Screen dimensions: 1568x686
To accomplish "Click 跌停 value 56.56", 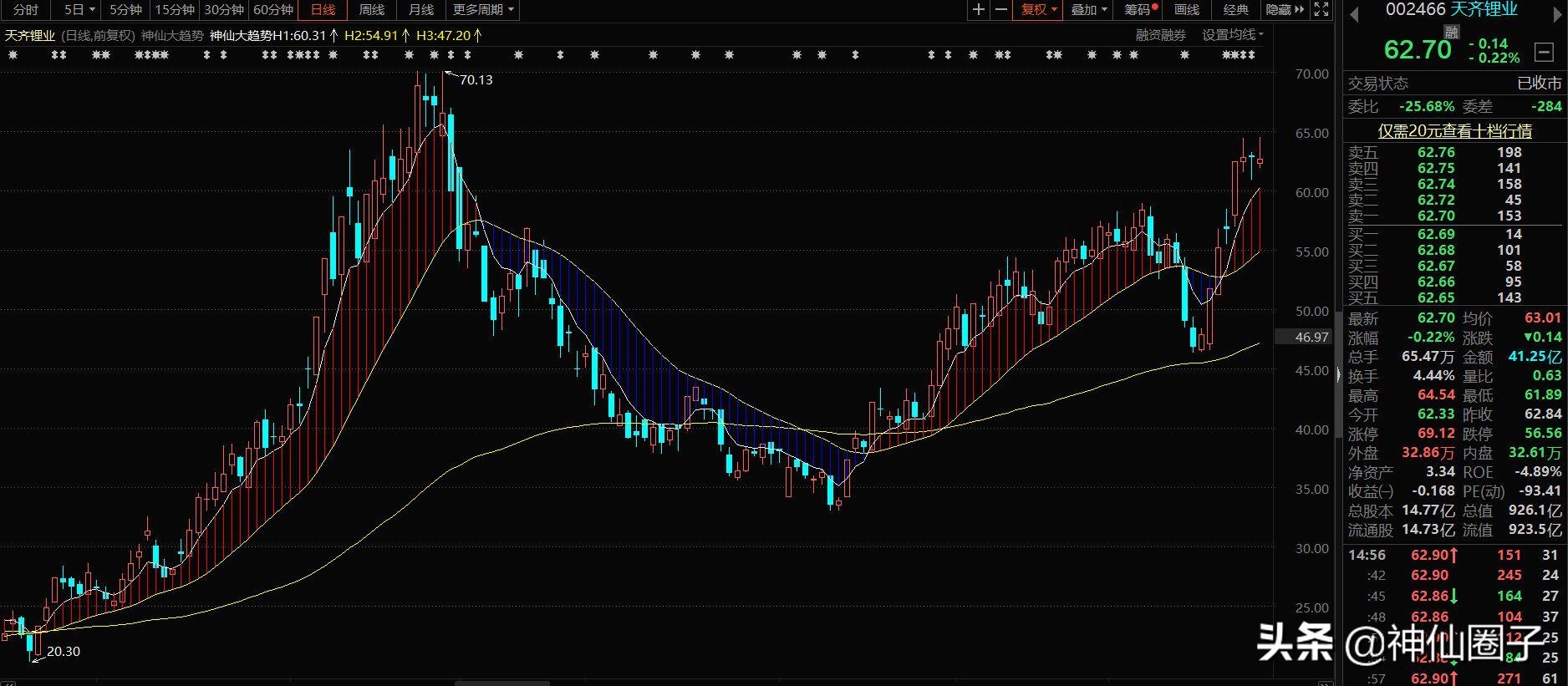I will click(x=1542, y=434).
